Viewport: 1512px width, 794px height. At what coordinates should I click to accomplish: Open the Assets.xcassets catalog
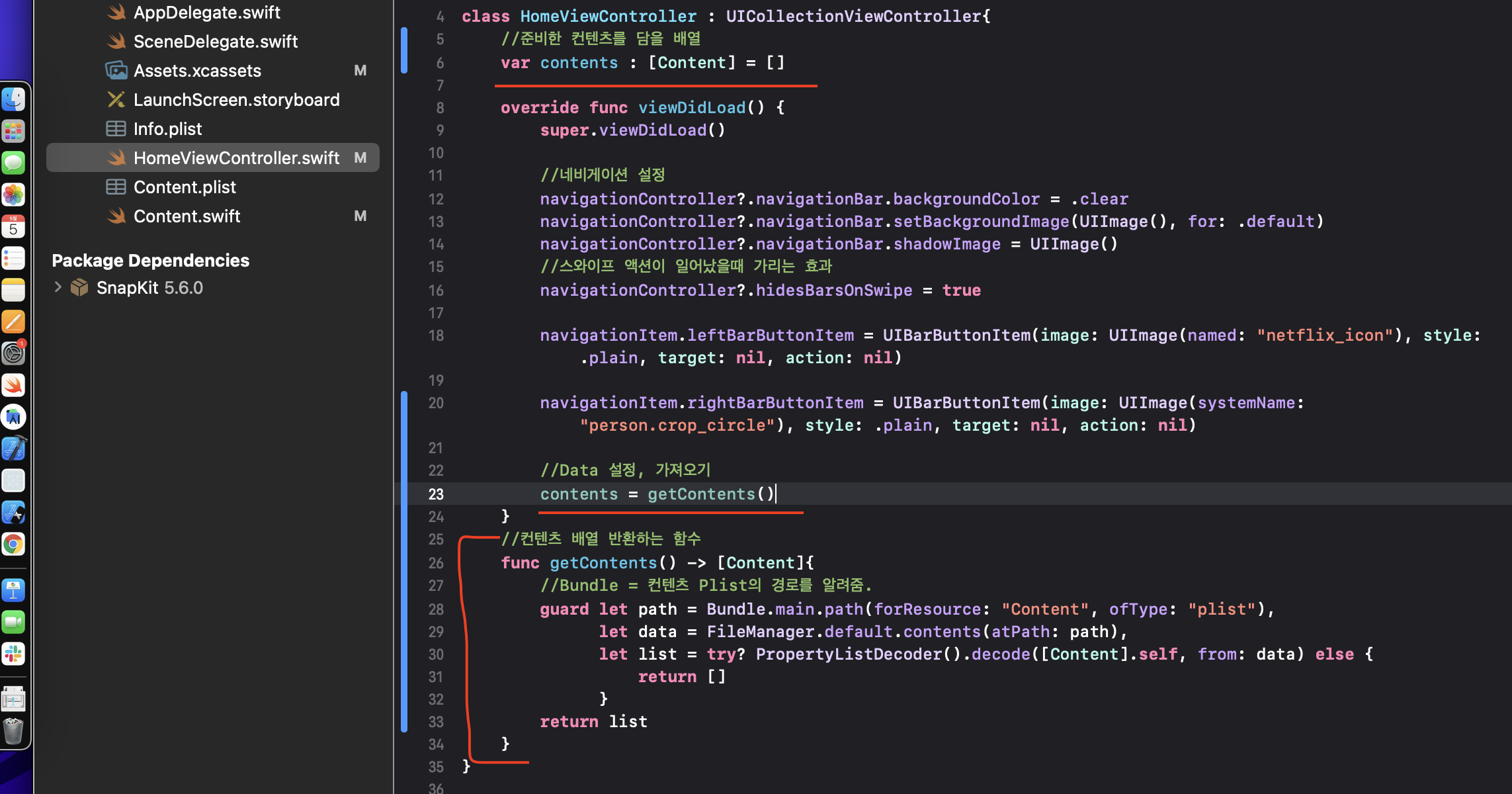point(197,71)
